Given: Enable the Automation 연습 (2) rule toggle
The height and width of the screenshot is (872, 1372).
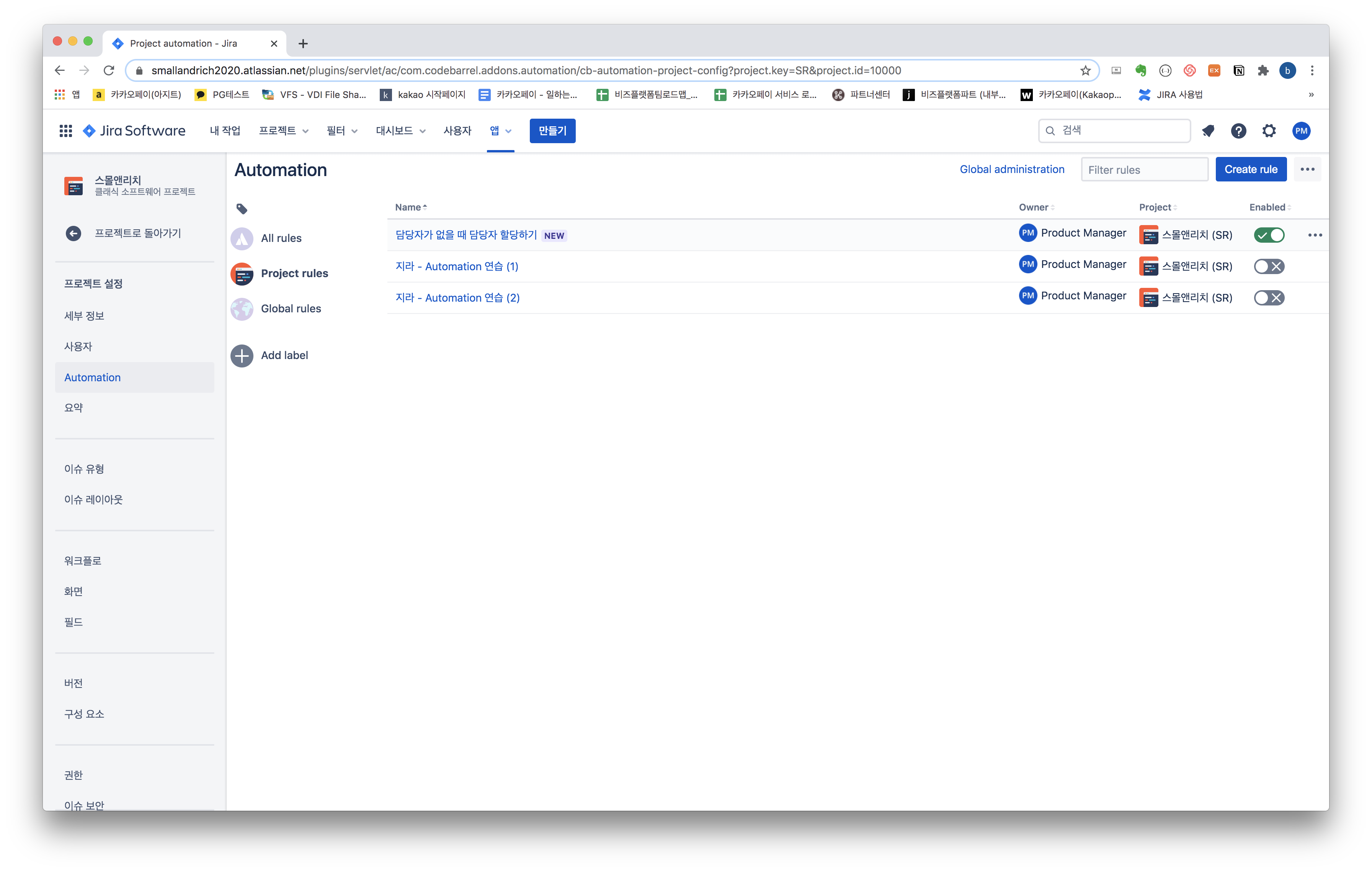Looking at the screenshot, I should 1269,298.
